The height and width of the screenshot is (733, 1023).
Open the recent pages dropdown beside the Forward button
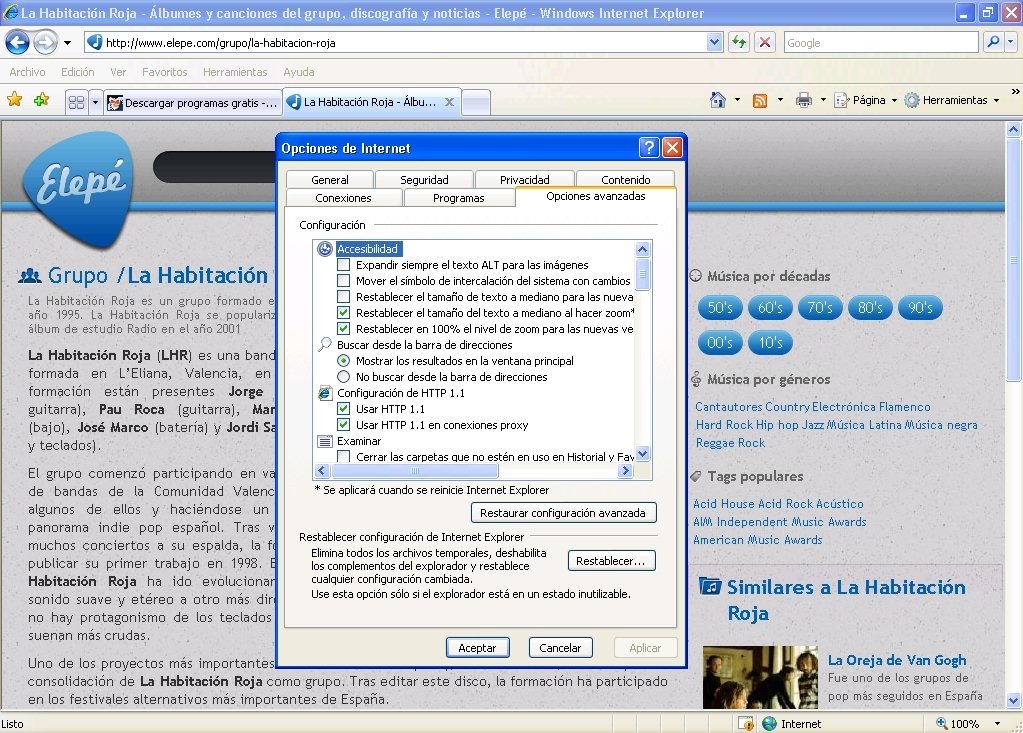coord(67,43)
